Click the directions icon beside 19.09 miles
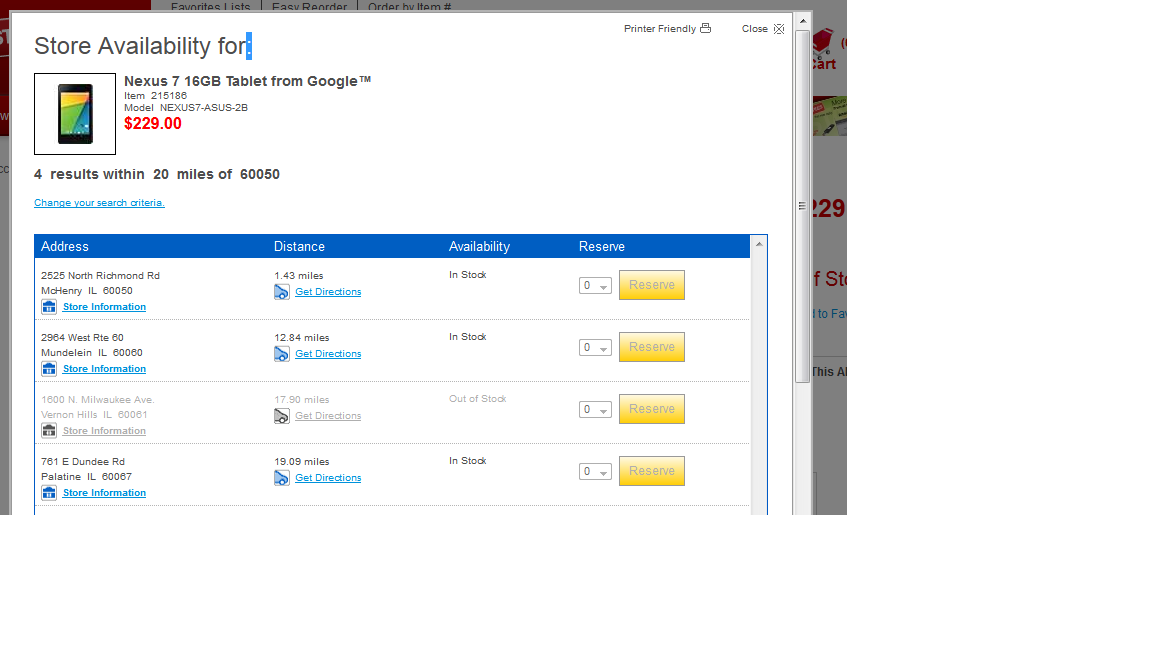 click(281, 478)
